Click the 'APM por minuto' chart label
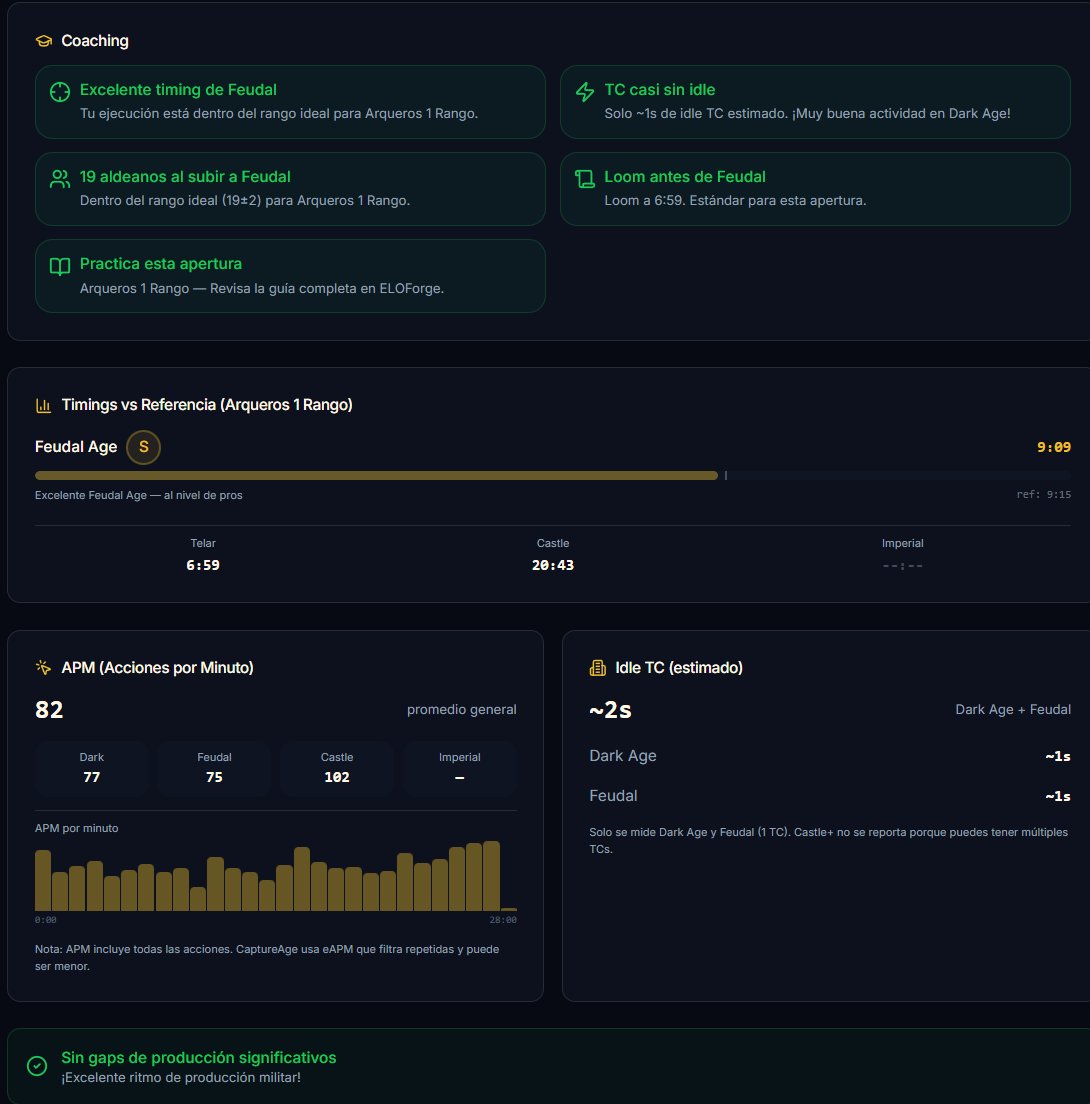Viewport: 1090px width, 1104px height. [77, 828]
